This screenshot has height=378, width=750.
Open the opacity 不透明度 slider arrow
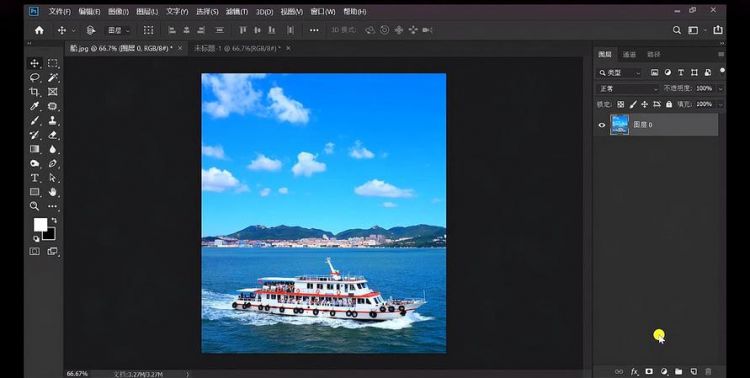[720, 89]
